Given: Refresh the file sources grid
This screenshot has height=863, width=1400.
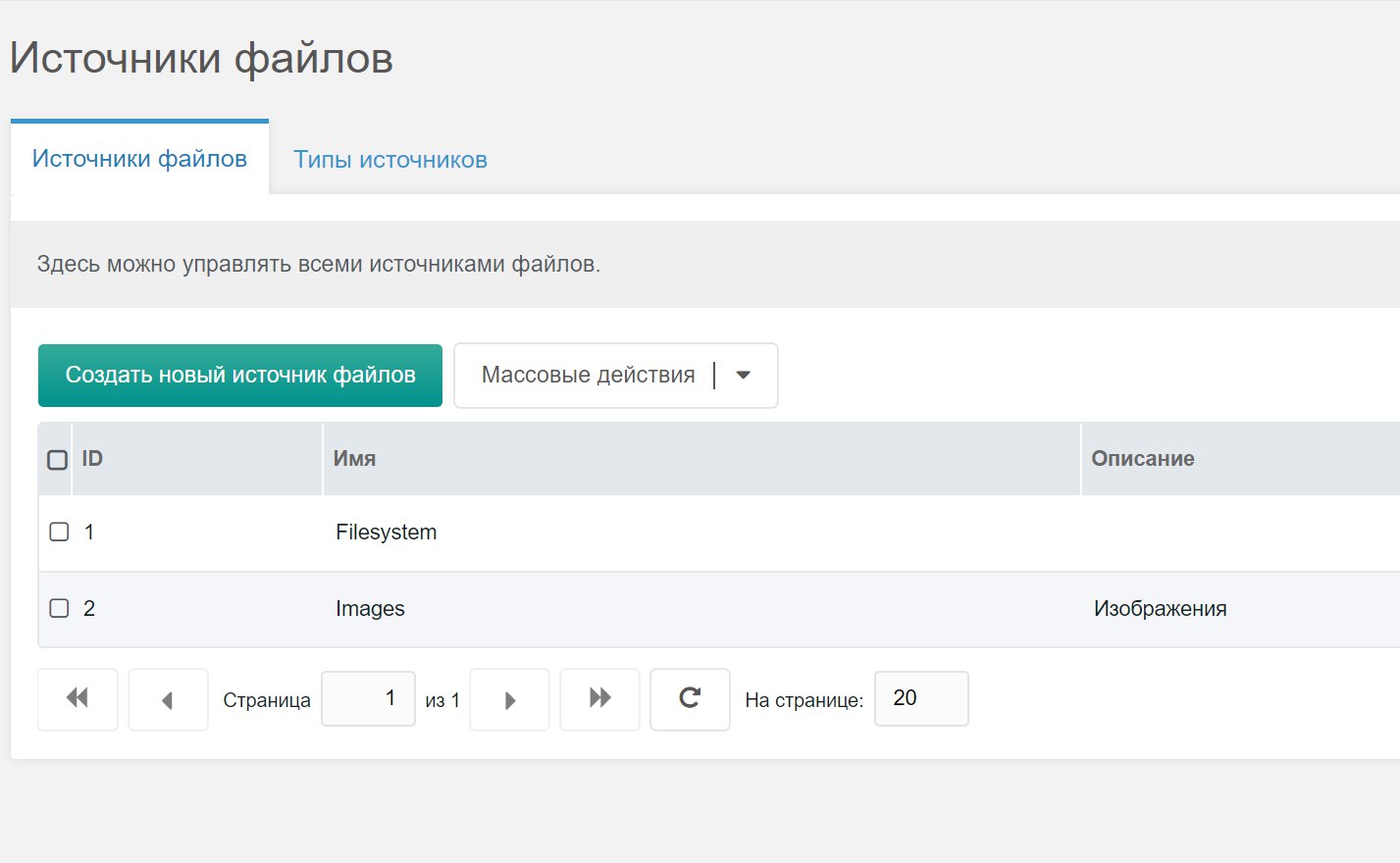Looking at the screenshot, I should click(690, 699).
